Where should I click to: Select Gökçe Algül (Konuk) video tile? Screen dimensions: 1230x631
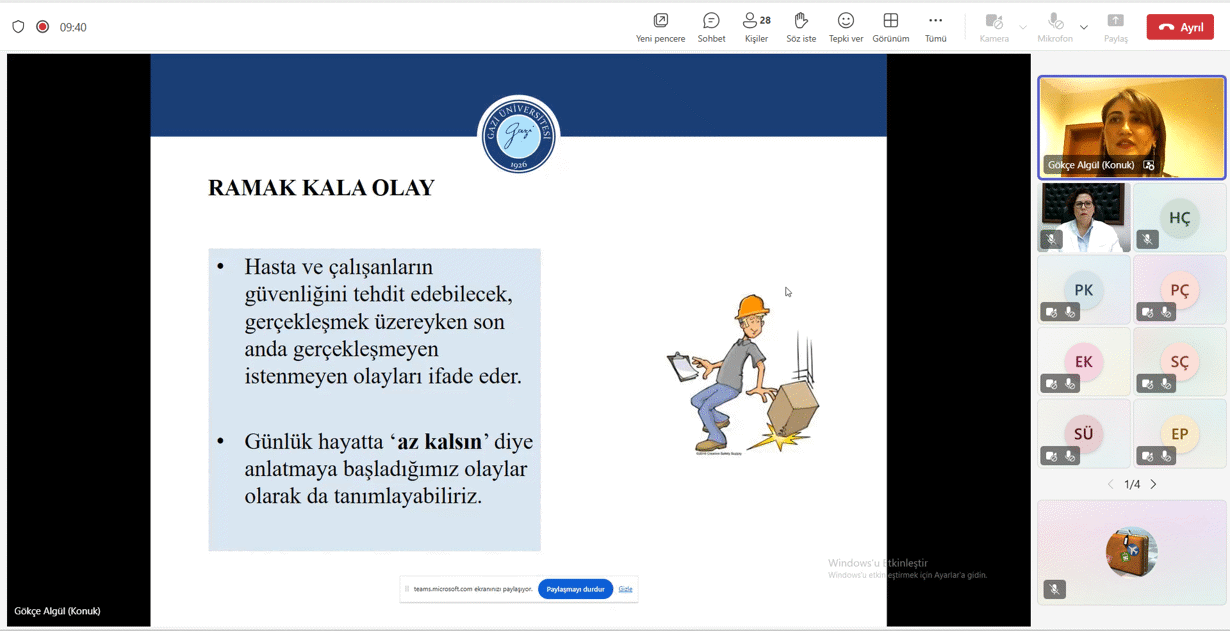[x=1132, y=127]
